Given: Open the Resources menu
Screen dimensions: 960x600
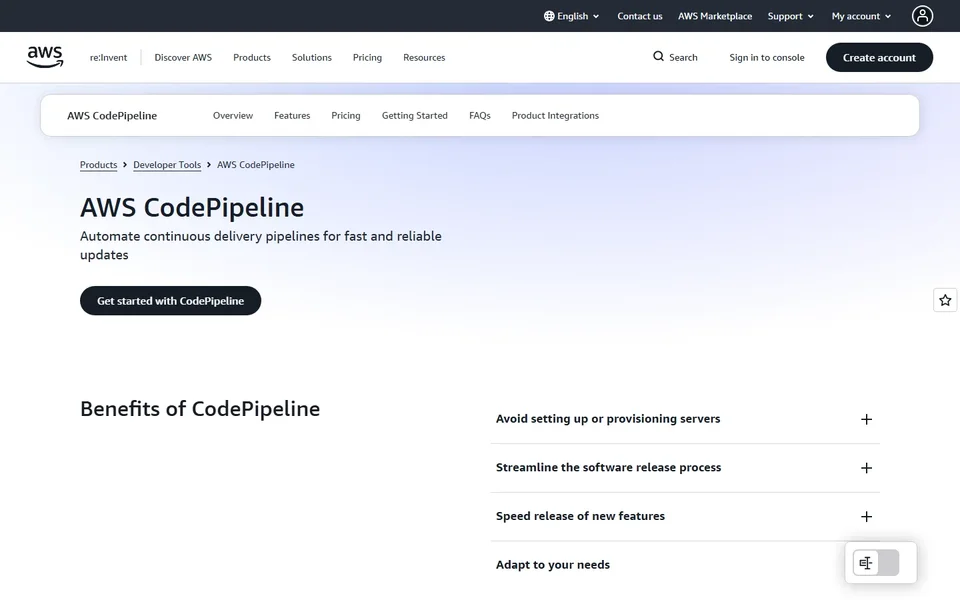Looking at the screenshot, I should click(424, 58).
